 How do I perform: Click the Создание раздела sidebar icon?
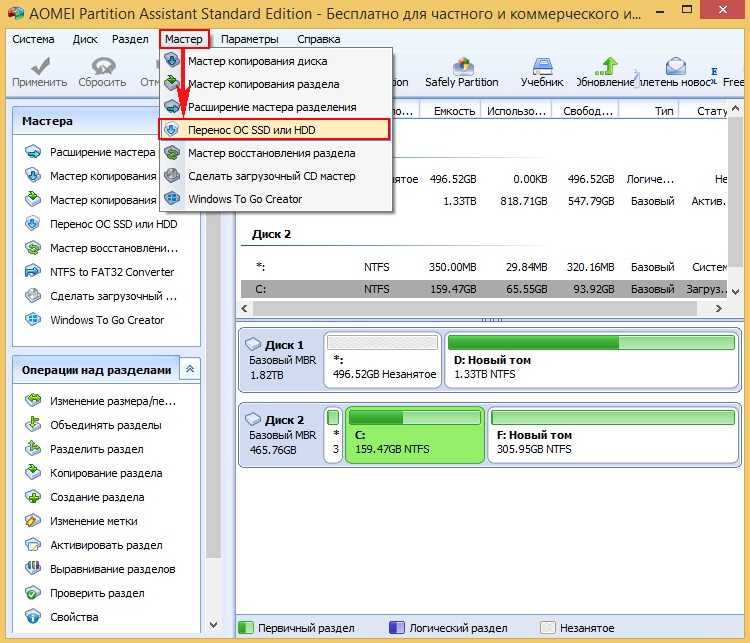(x=33, y=497)
